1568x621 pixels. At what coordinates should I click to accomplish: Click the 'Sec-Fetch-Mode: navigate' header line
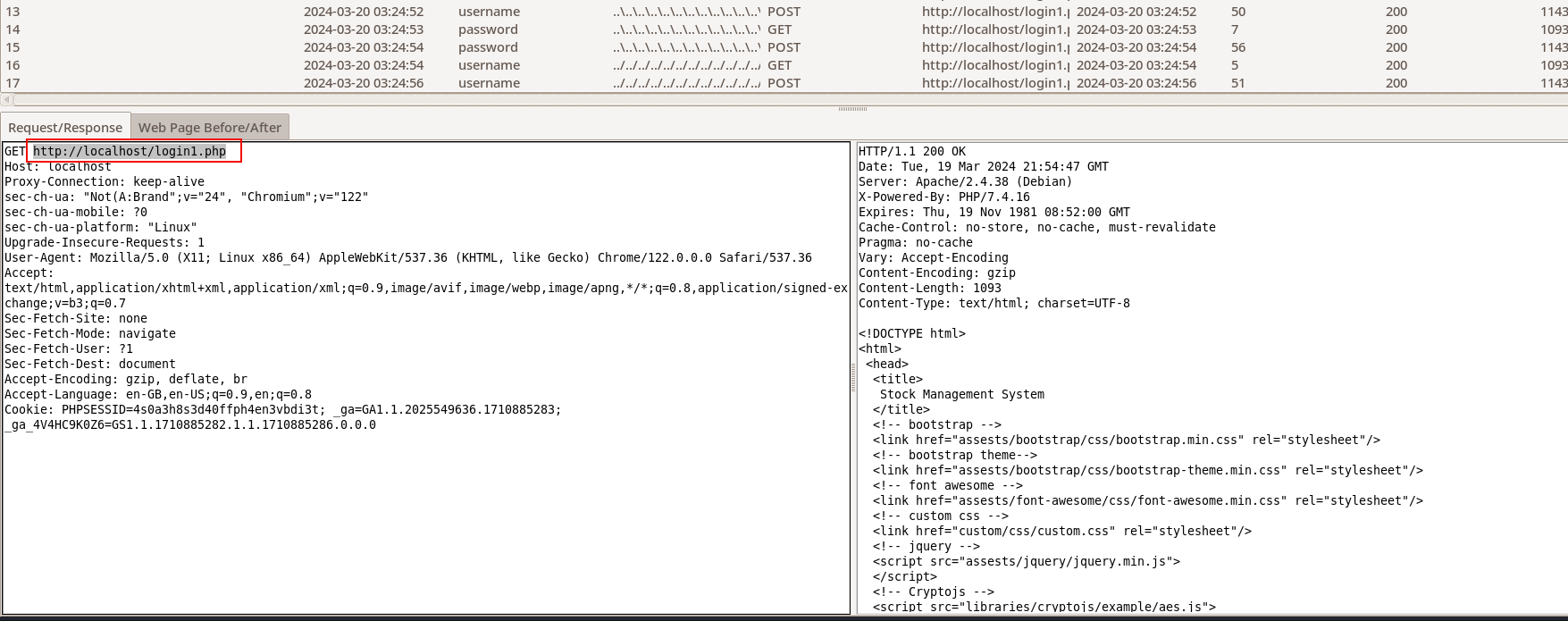[90, 333]
